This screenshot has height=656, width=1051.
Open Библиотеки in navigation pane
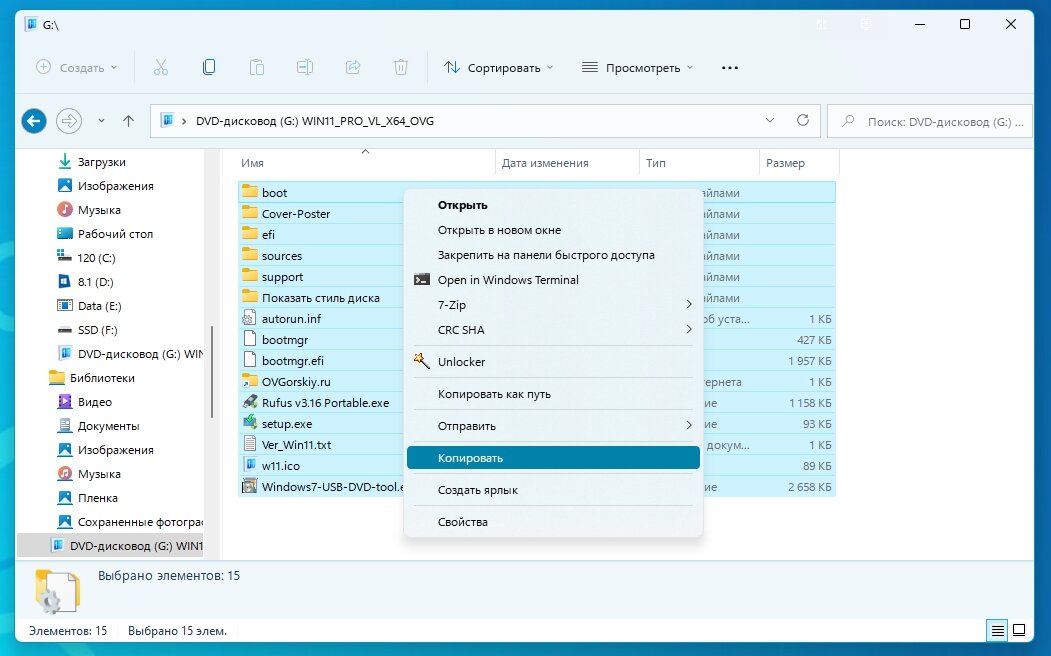coord(102,377)
